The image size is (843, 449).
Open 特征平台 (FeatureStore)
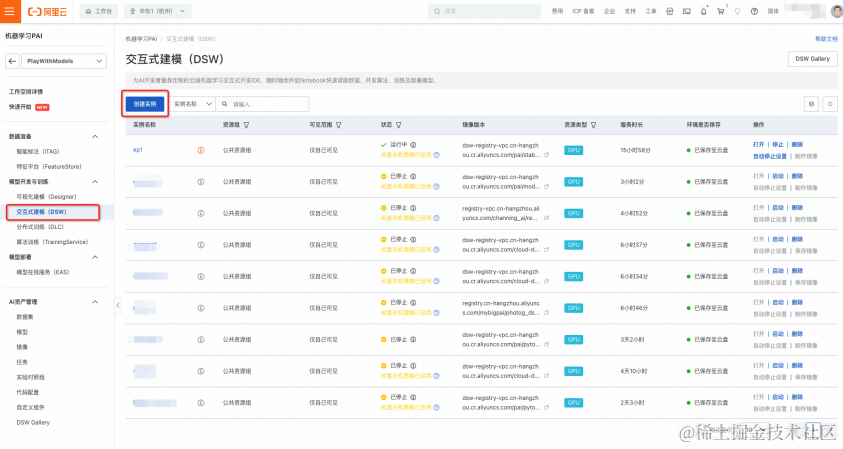tap(49, 167)
